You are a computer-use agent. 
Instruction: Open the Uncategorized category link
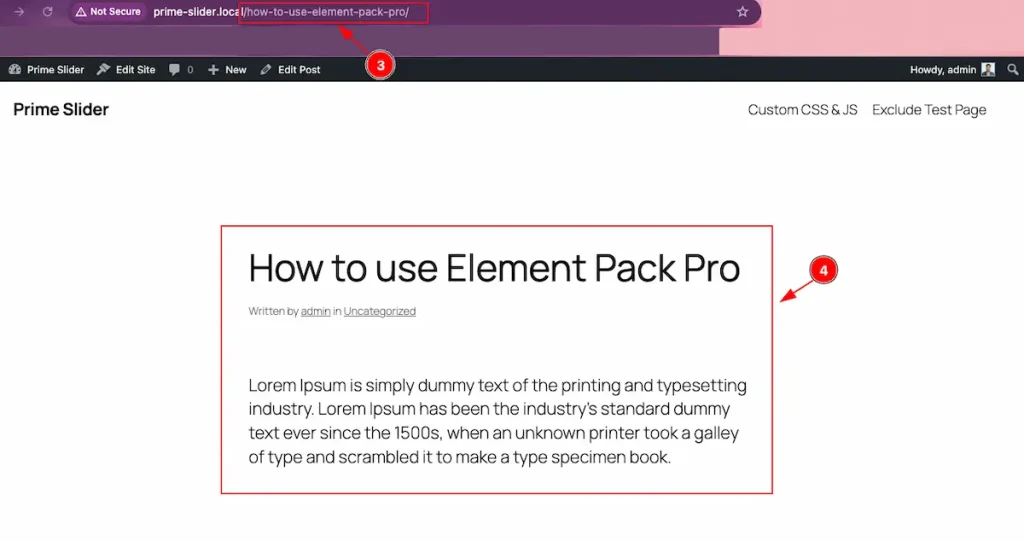379,311
